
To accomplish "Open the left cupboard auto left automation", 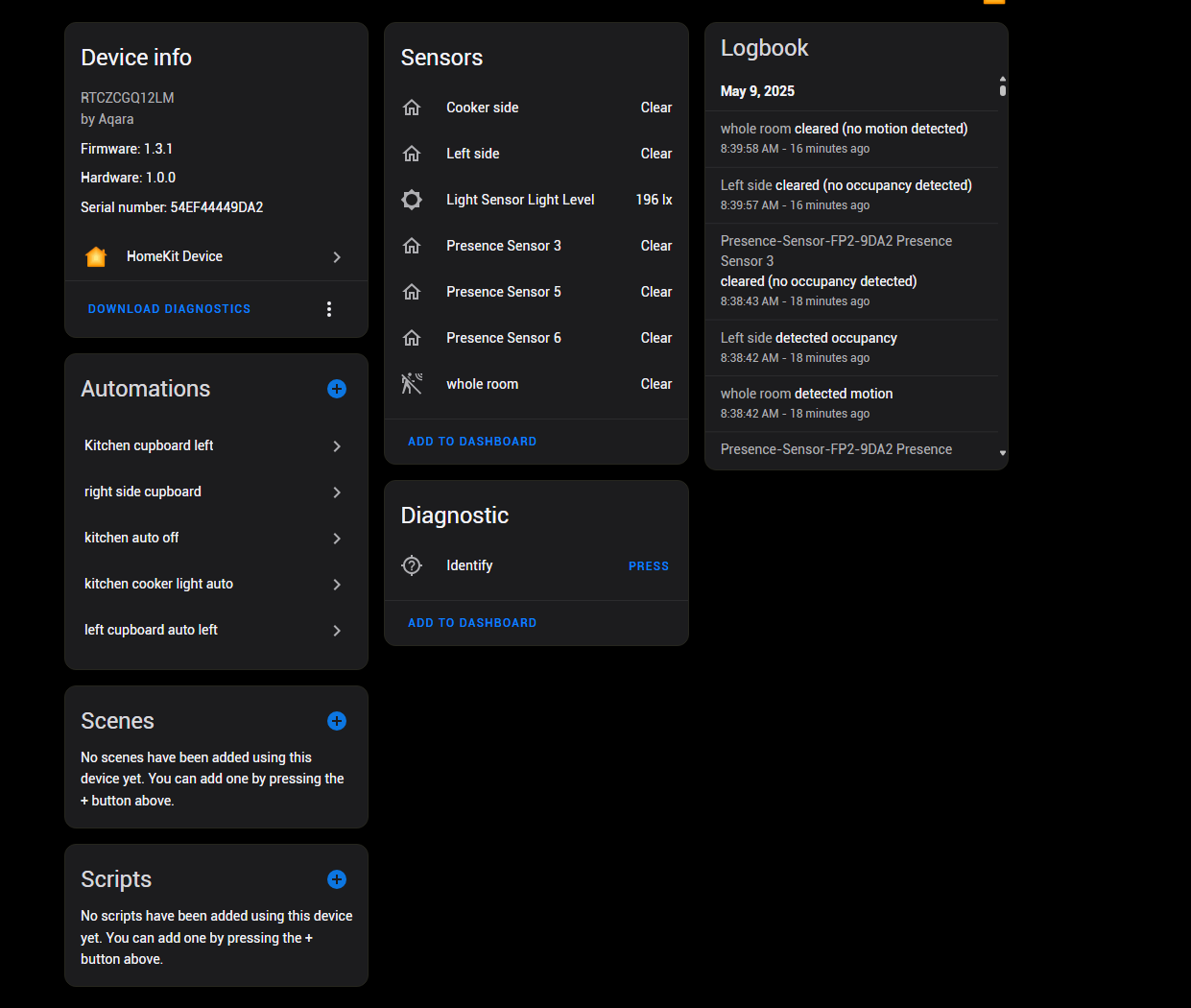I will (x=151, y=630).
